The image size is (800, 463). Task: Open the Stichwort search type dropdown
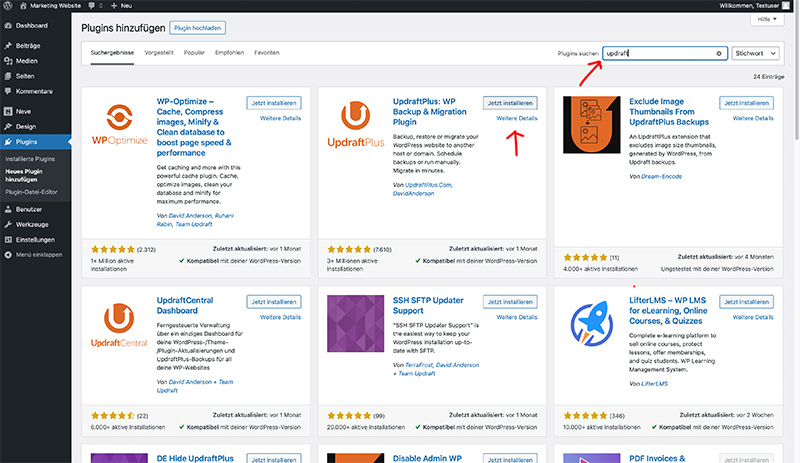(x=756, y=53)
